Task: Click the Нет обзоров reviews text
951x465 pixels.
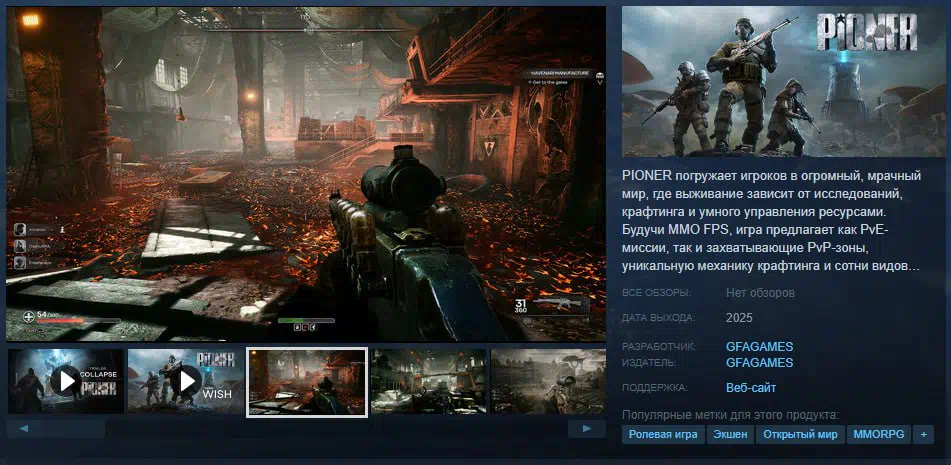Action: pyautogui.click(x=760, y=293)
